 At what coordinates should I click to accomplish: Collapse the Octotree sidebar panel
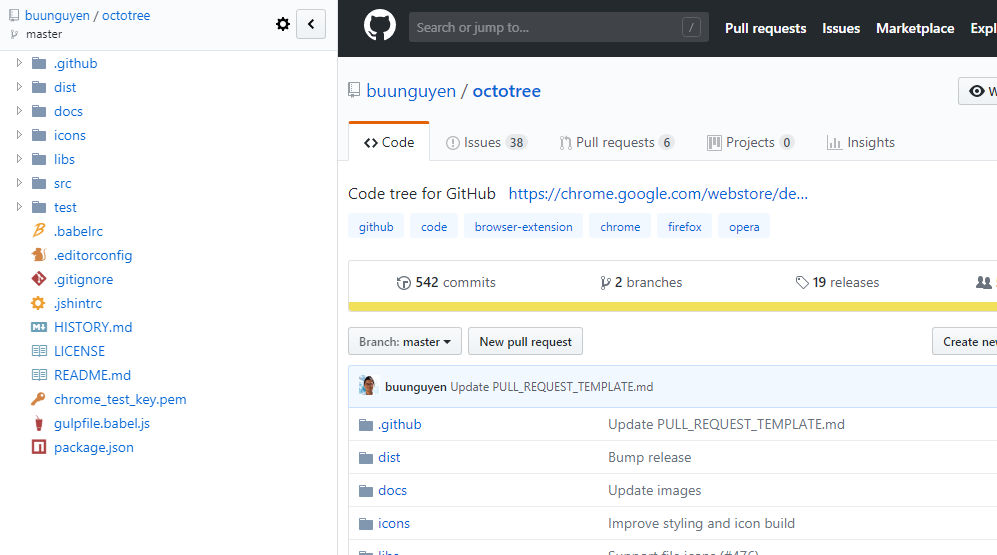tap(311, 24)
